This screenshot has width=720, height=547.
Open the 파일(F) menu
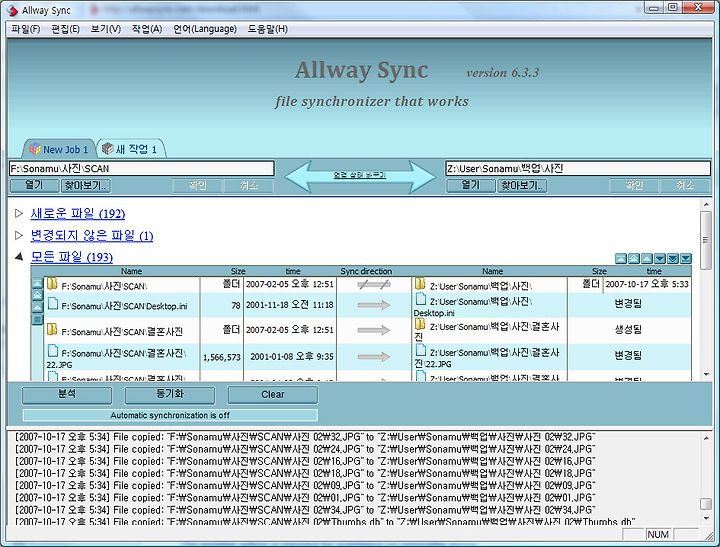point(26,29)
